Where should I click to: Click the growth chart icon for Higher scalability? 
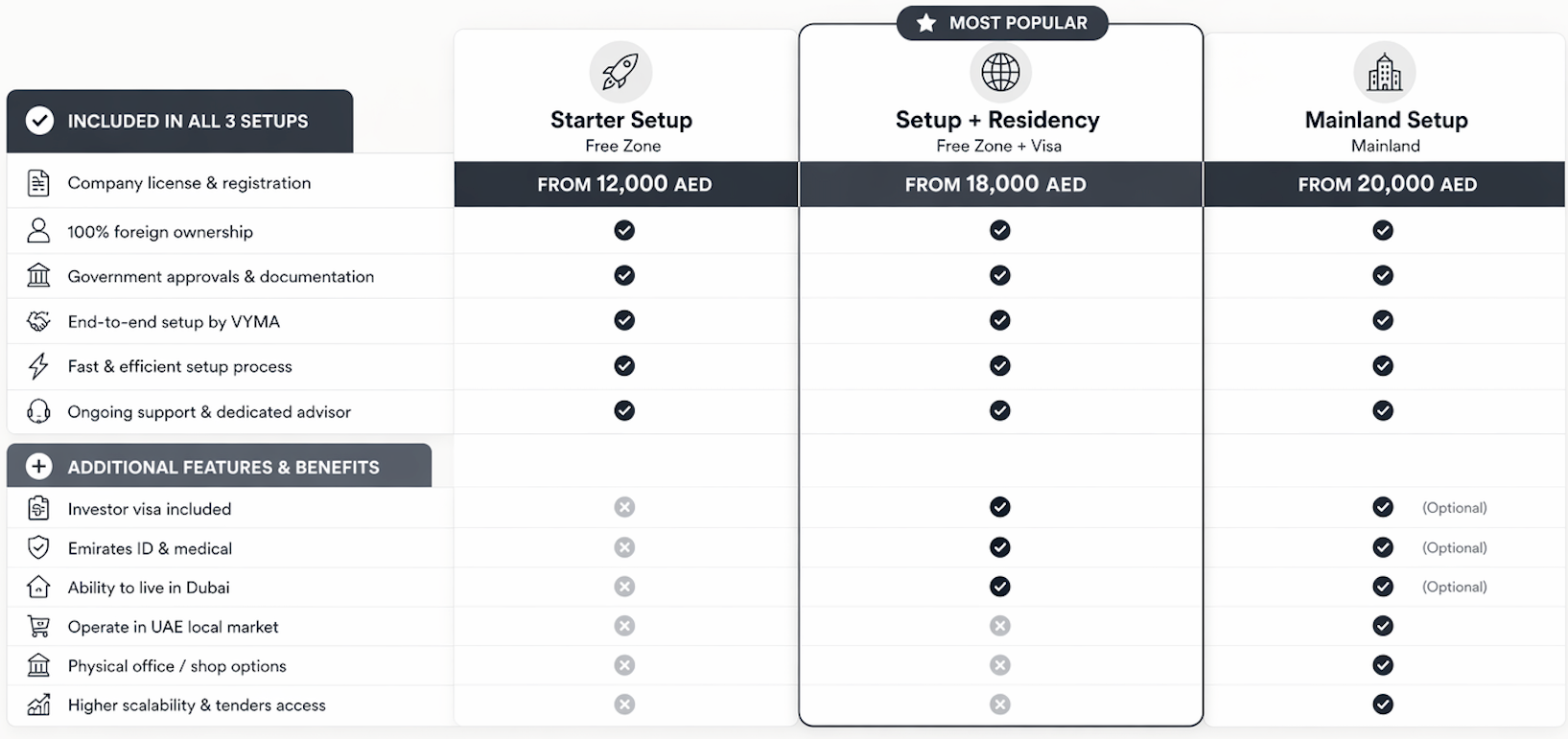tap(38, 705)
